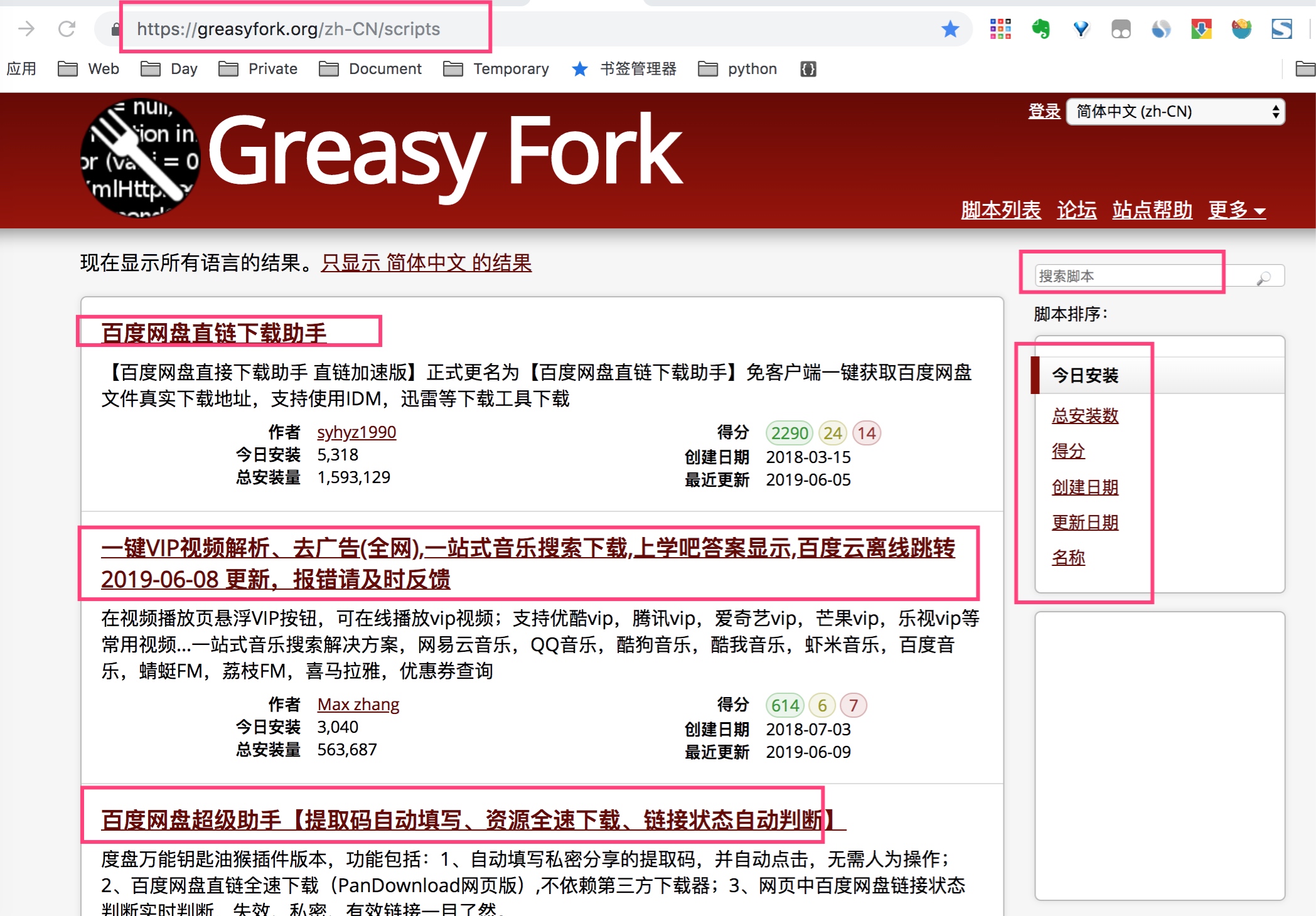Click the search magnifier icon in script search

pyautogui.click(x=1264, y=277)
